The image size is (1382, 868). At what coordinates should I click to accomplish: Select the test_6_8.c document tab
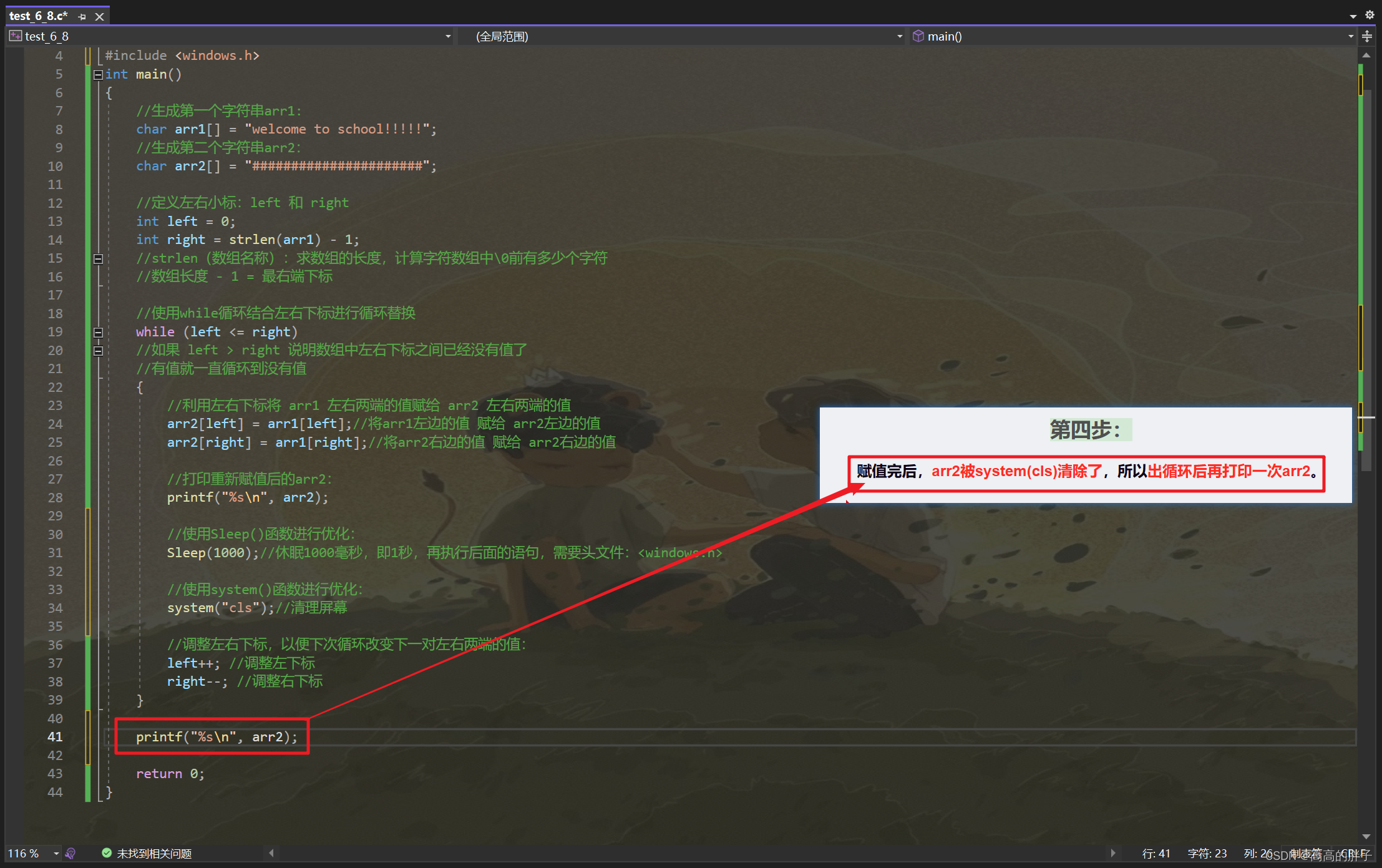(x=37, y=16)
